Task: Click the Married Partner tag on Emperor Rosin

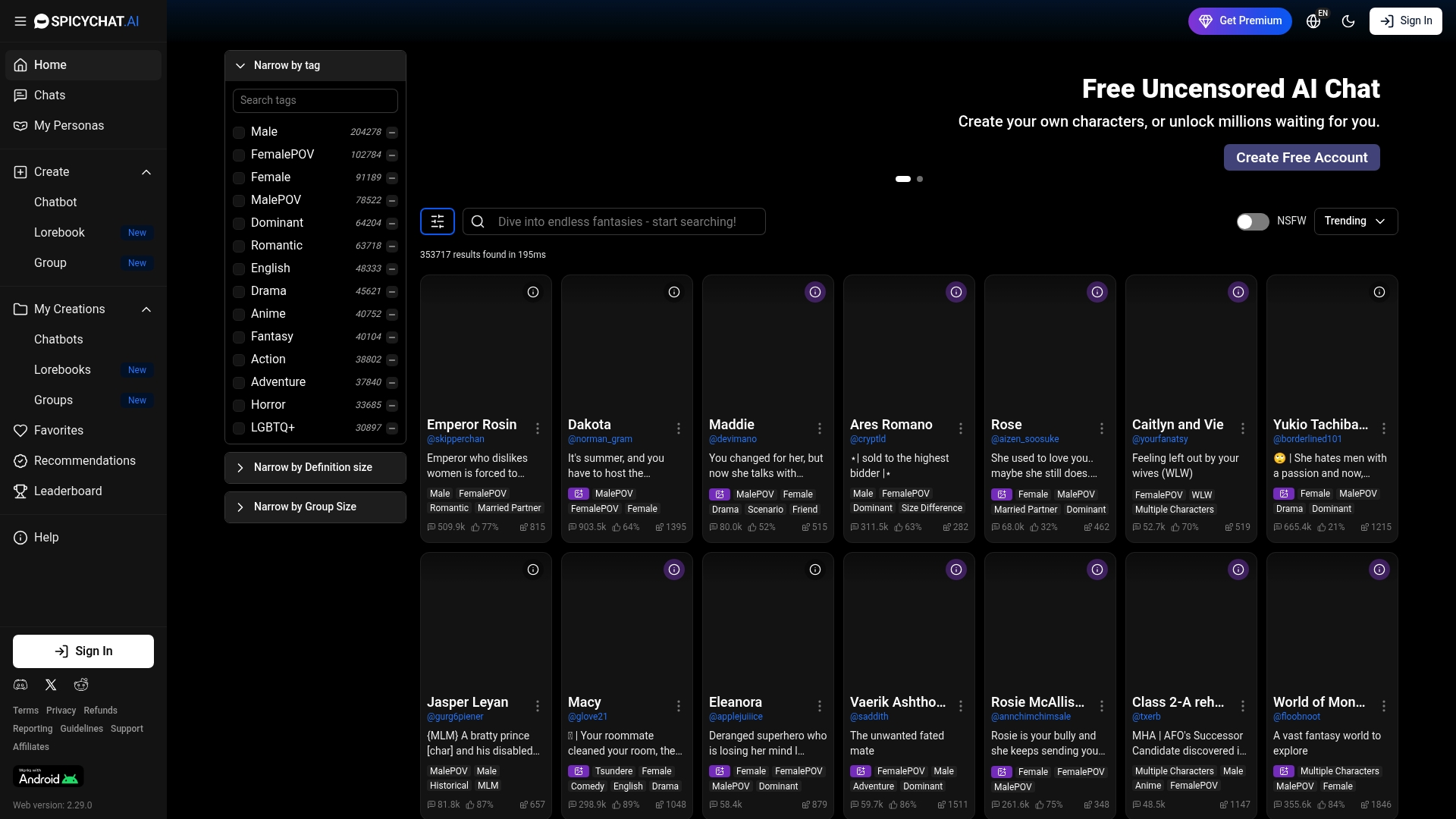Action: pos(510,508)
